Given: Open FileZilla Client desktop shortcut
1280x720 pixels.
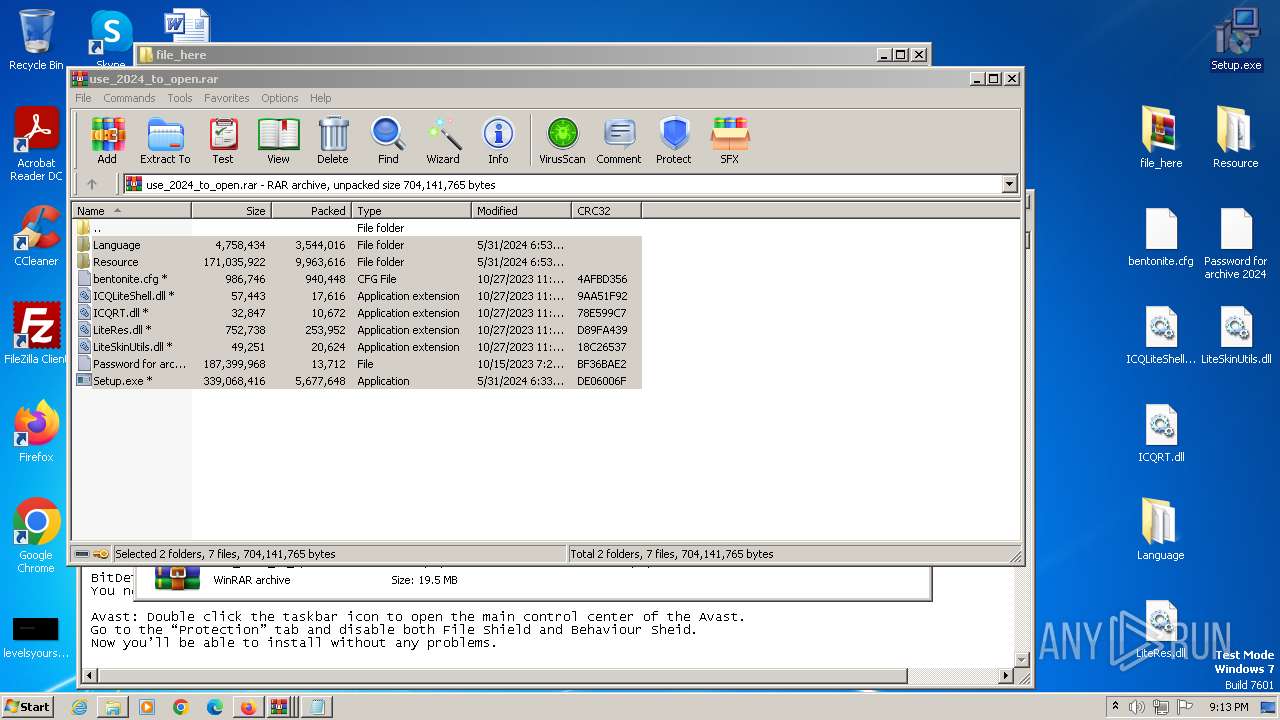Looking at the screenshot, I should click(36, 334).
